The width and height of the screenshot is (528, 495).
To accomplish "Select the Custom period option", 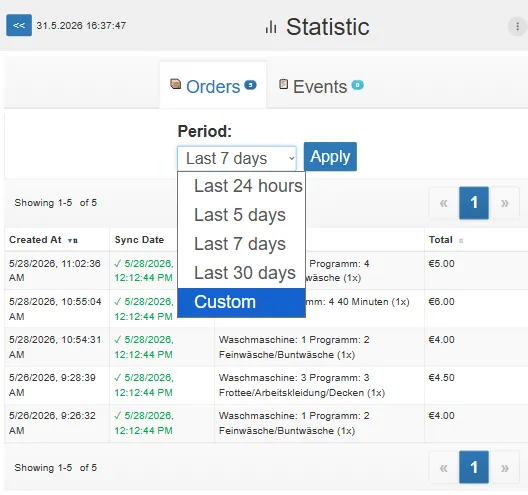I will tap(241, 302).
